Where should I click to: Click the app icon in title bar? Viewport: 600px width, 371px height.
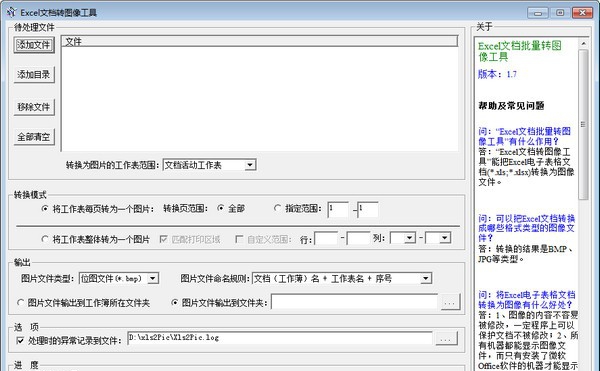(x=11, y=12)
